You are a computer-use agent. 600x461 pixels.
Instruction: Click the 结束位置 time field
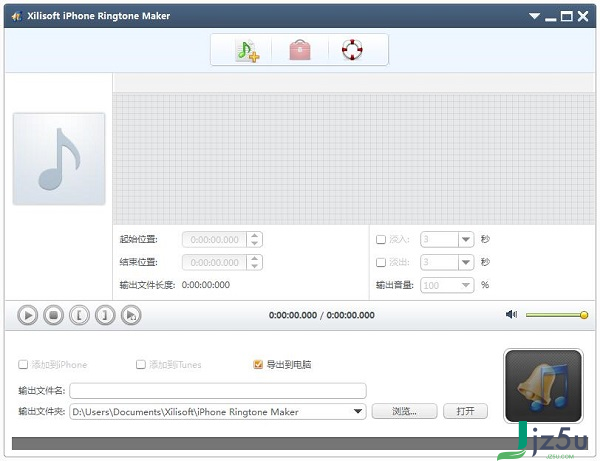pos(215,263)
